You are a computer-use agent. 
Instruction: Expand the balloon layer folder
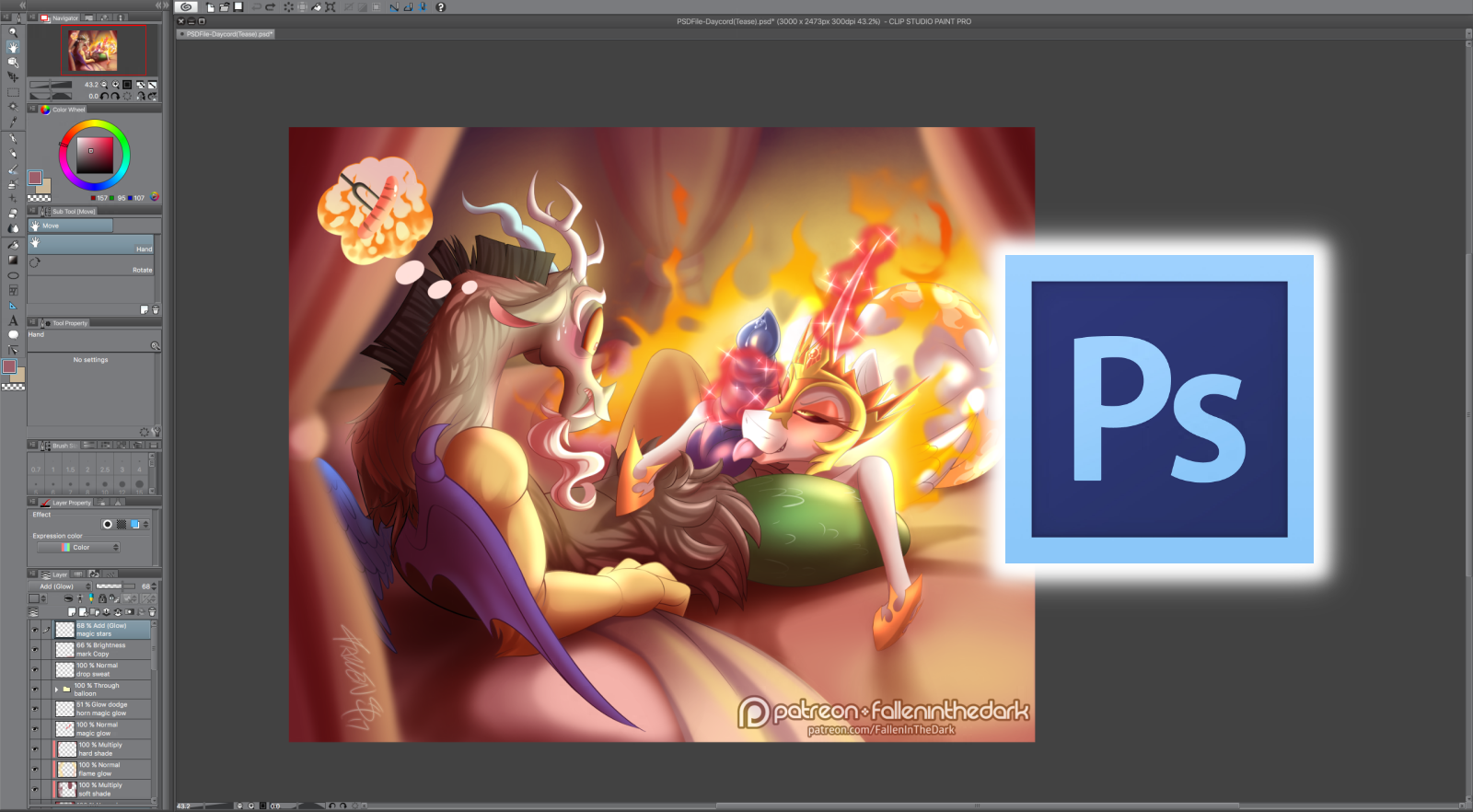click(56, 690)
